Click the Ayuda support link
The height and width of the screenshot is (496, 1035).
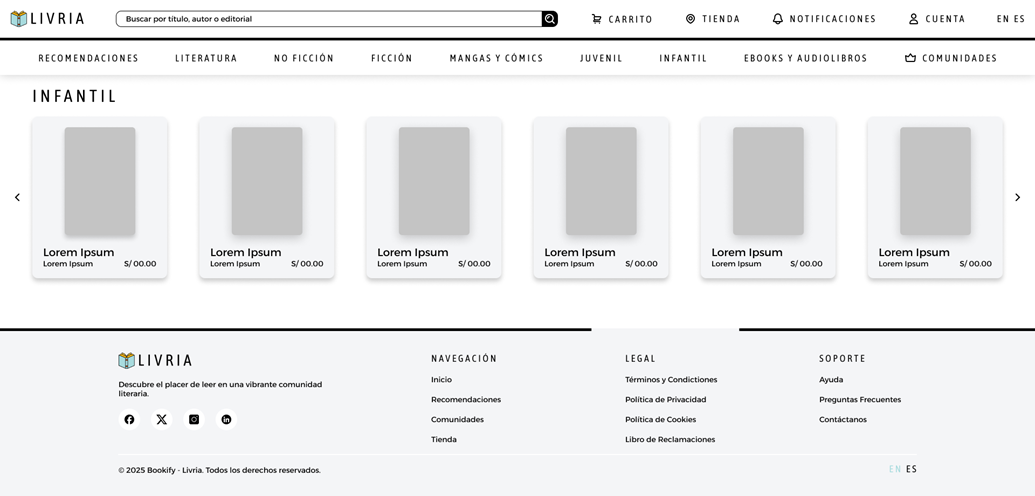(x=831, y=380)
